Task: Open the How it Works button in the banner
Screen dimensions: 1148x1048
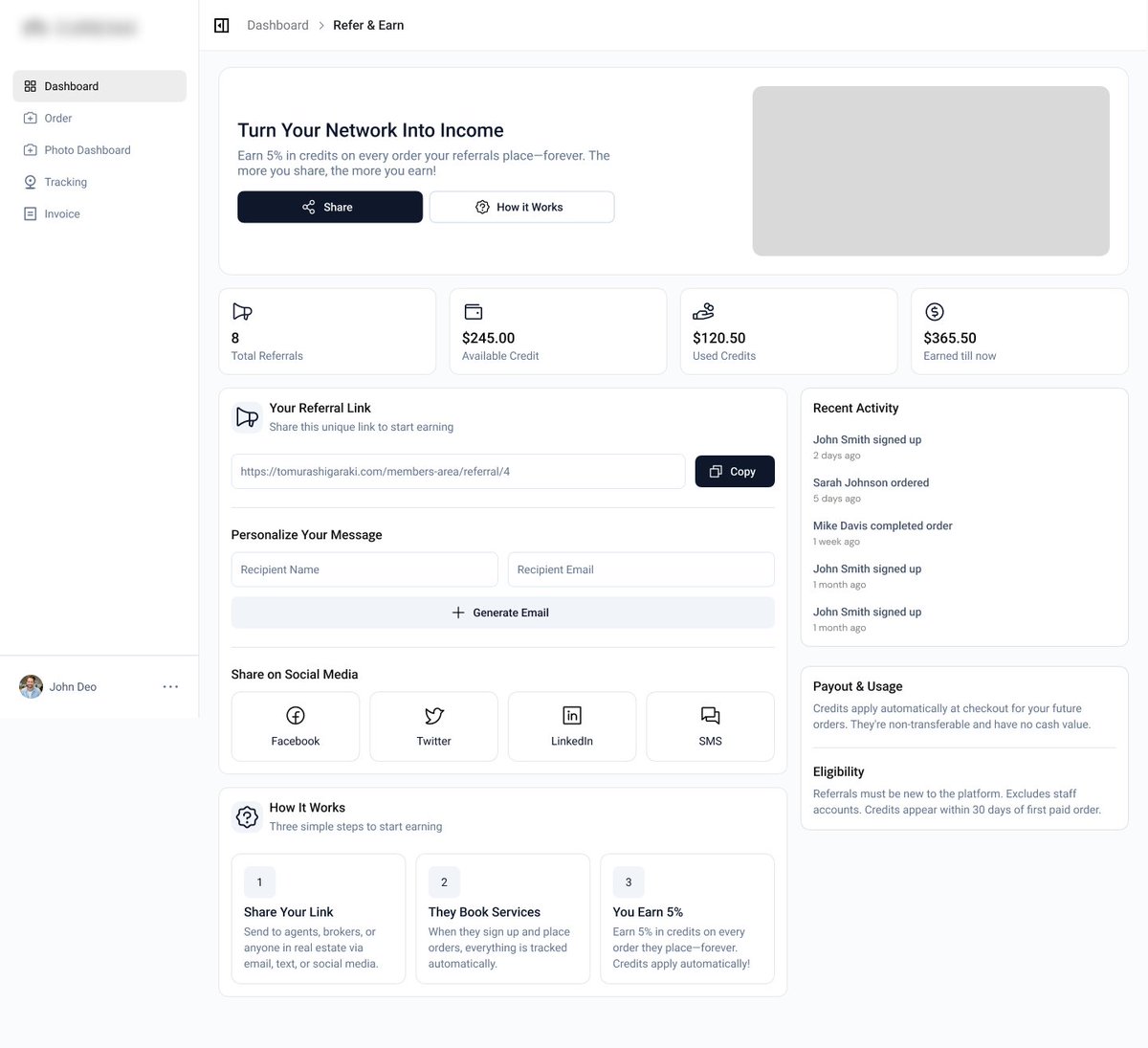Action: (521, 207)
